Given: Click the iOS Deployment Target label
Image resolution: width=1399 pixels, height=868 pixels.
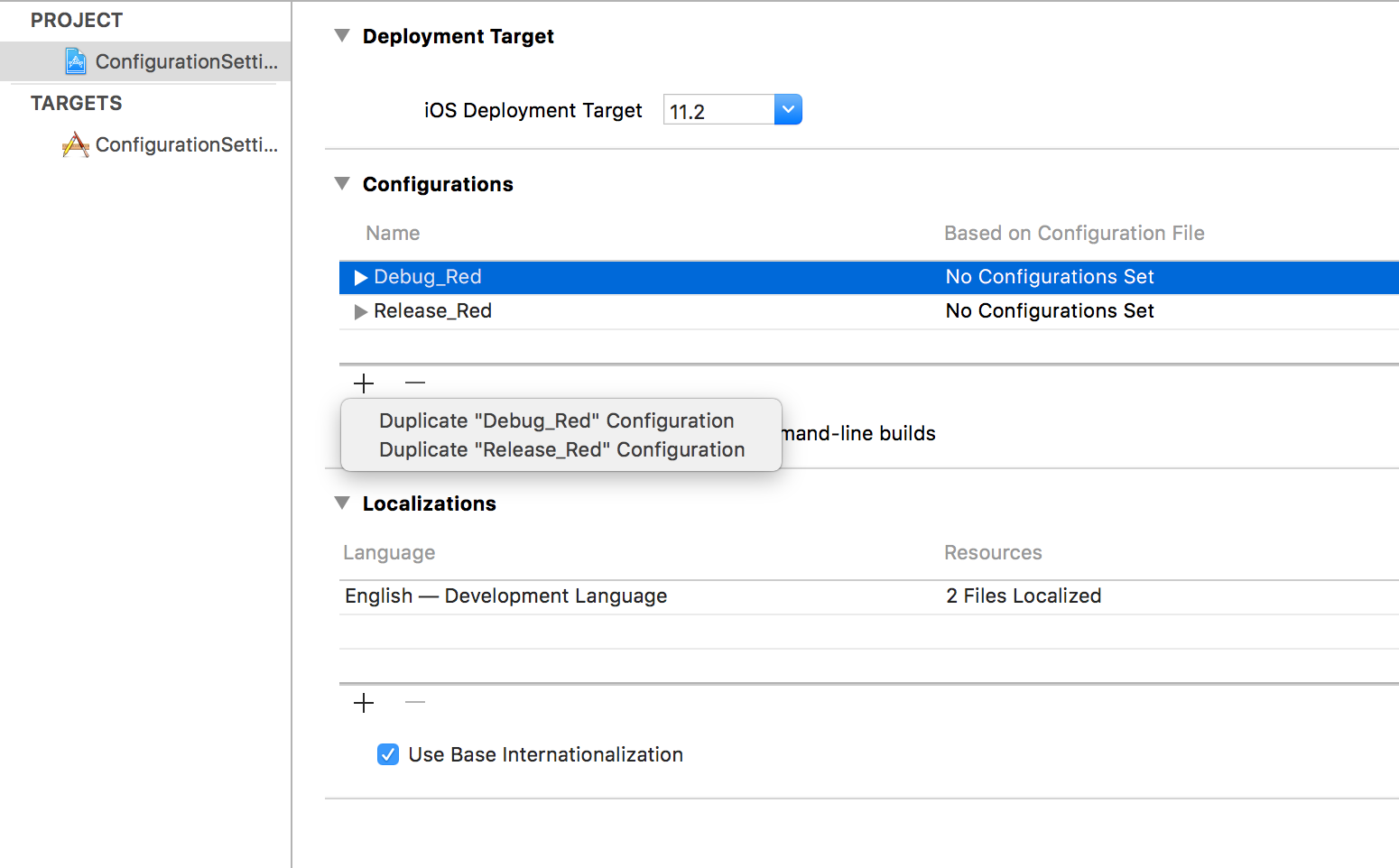Looking at the screenshot, I should (533, 110).
